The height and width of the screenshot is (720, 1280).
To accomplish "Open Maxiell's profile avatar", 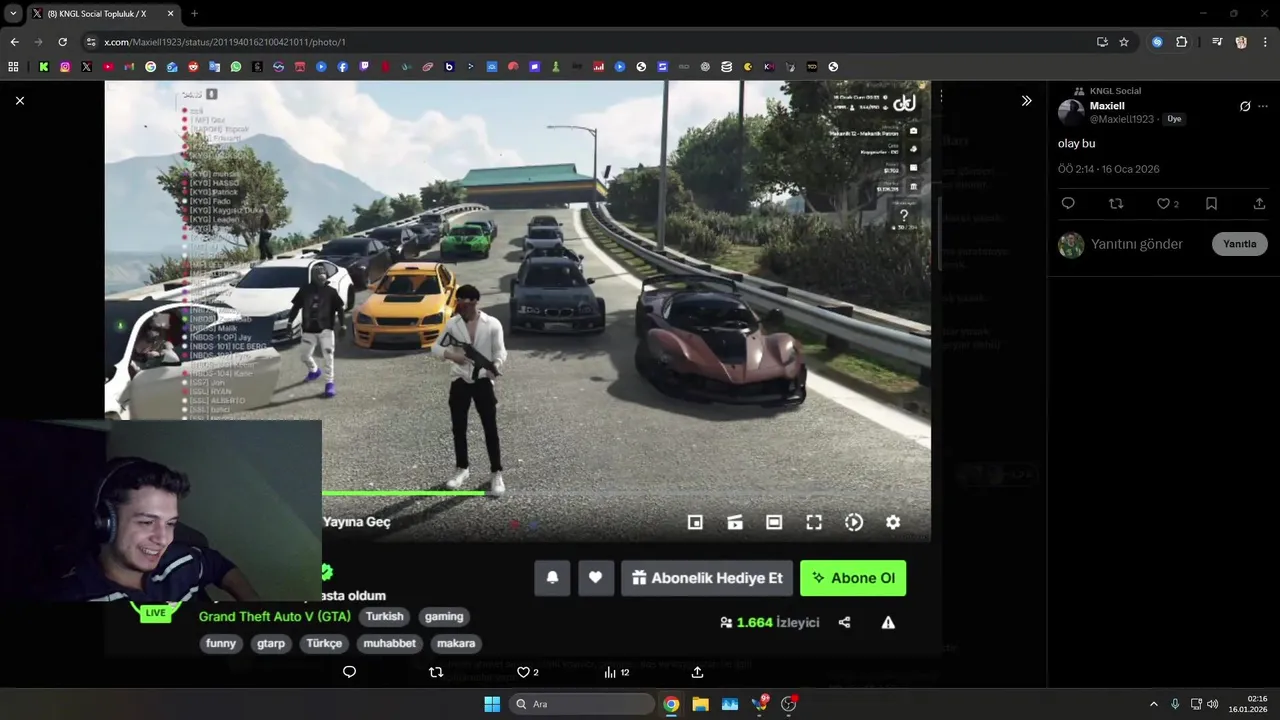I will pos(1071,112).
